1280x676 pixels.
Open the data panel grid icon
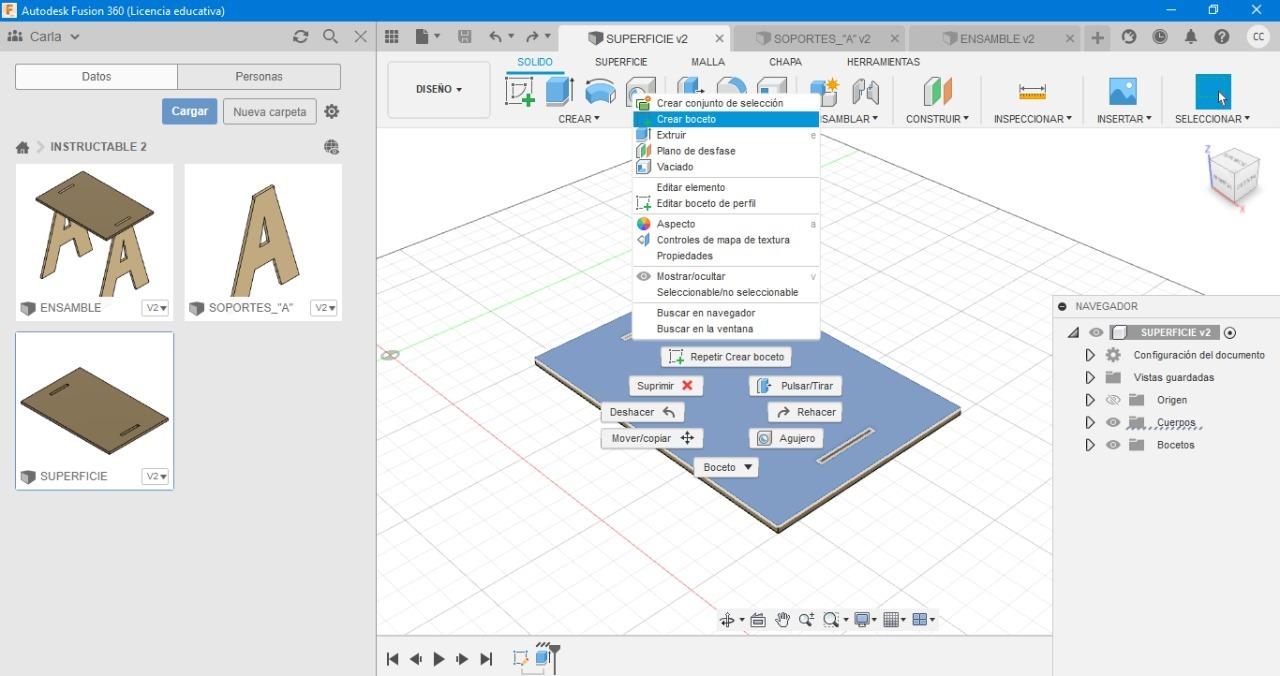pos(392,37)
